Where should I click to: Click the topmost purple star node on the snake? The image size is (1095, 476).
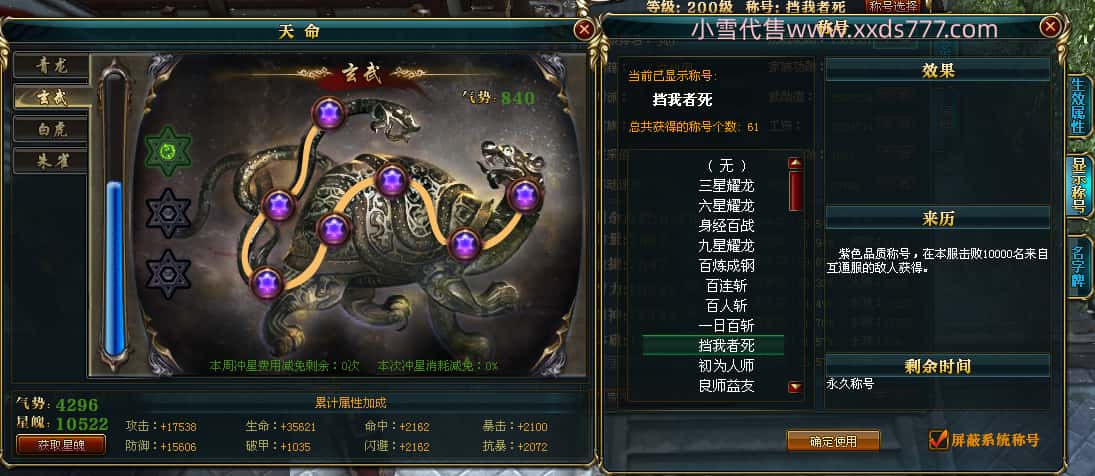[x=328, y=113]
